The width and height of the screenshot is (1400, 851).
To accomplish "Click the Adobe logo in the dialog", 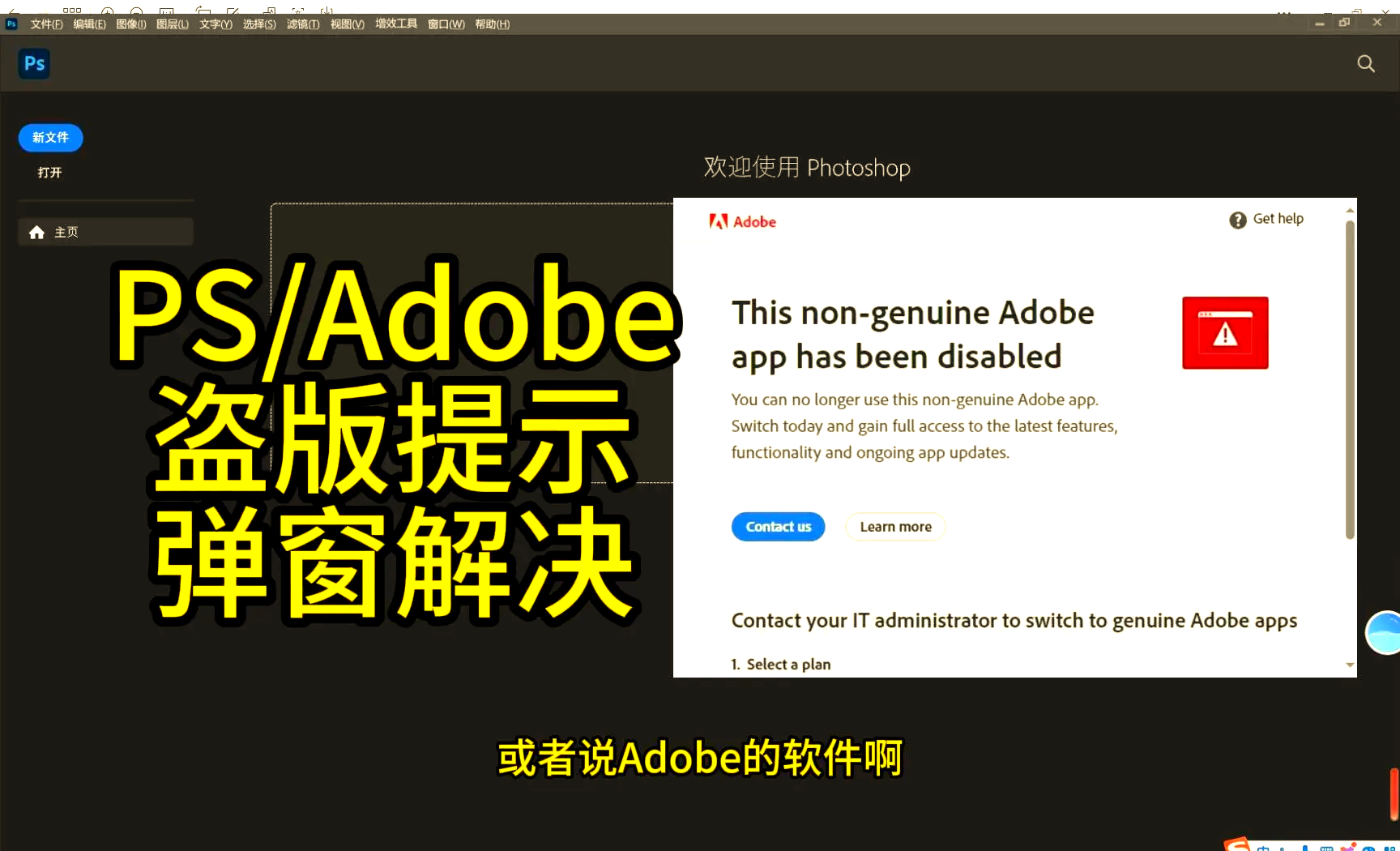I will [x=743, y=222].
